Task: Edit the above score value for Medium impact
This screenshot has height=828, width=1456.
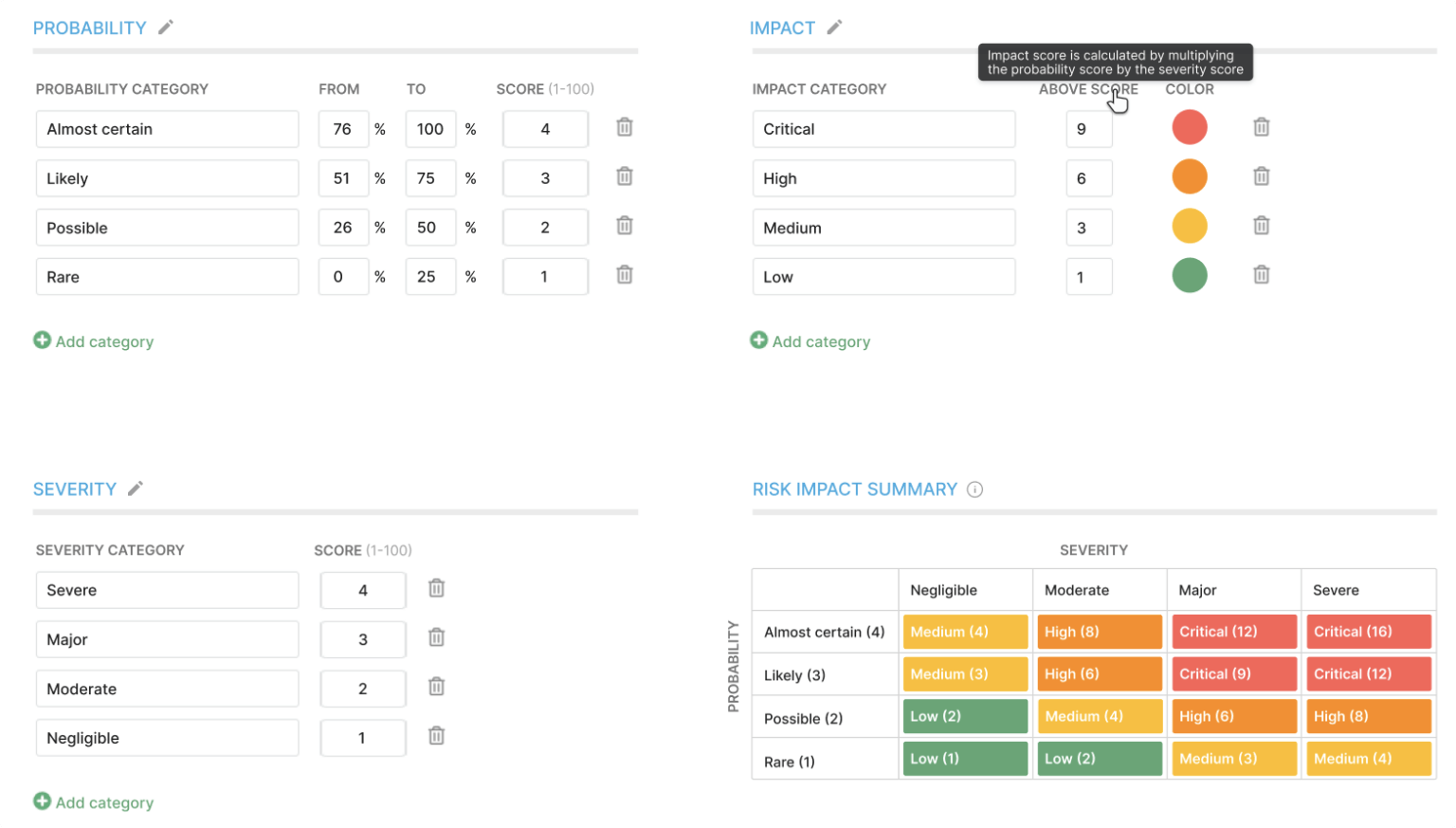Action: coord(1088,227)
